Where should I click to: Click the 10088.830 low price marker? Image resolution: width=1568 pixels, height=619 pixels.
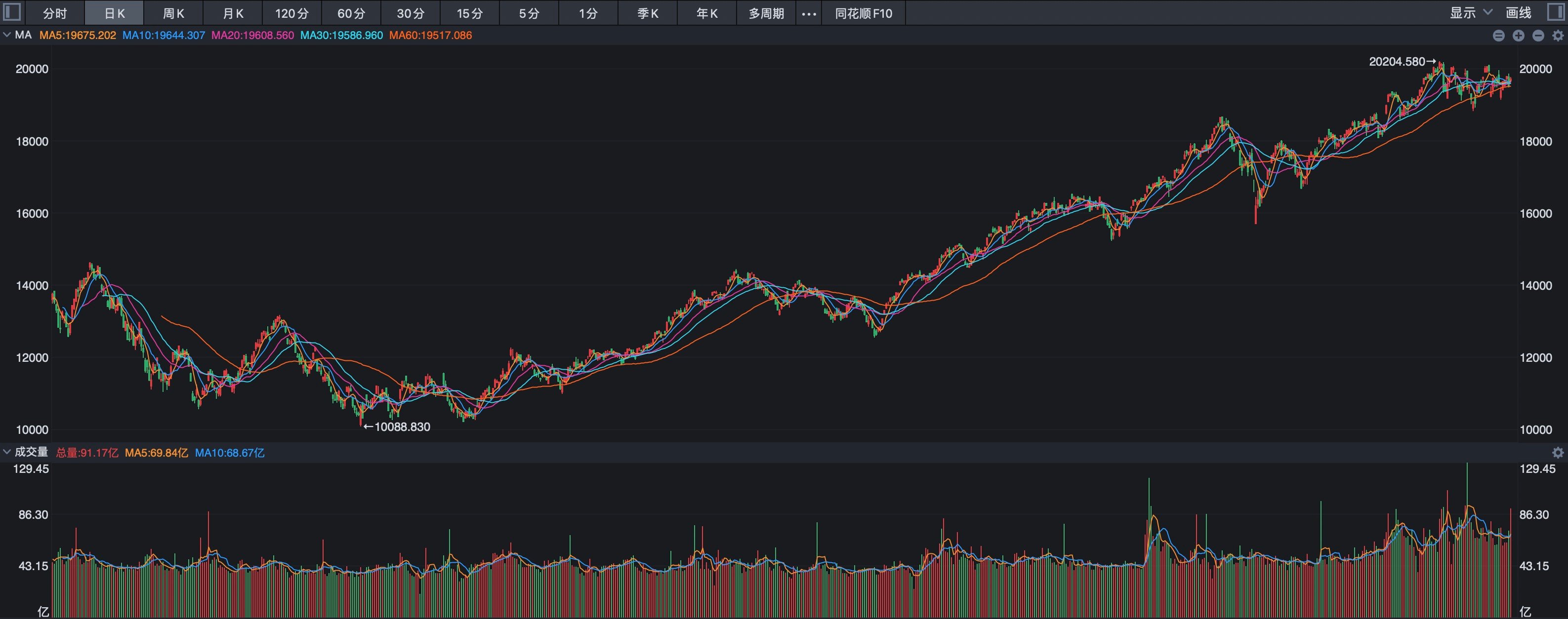pos(397,427)
